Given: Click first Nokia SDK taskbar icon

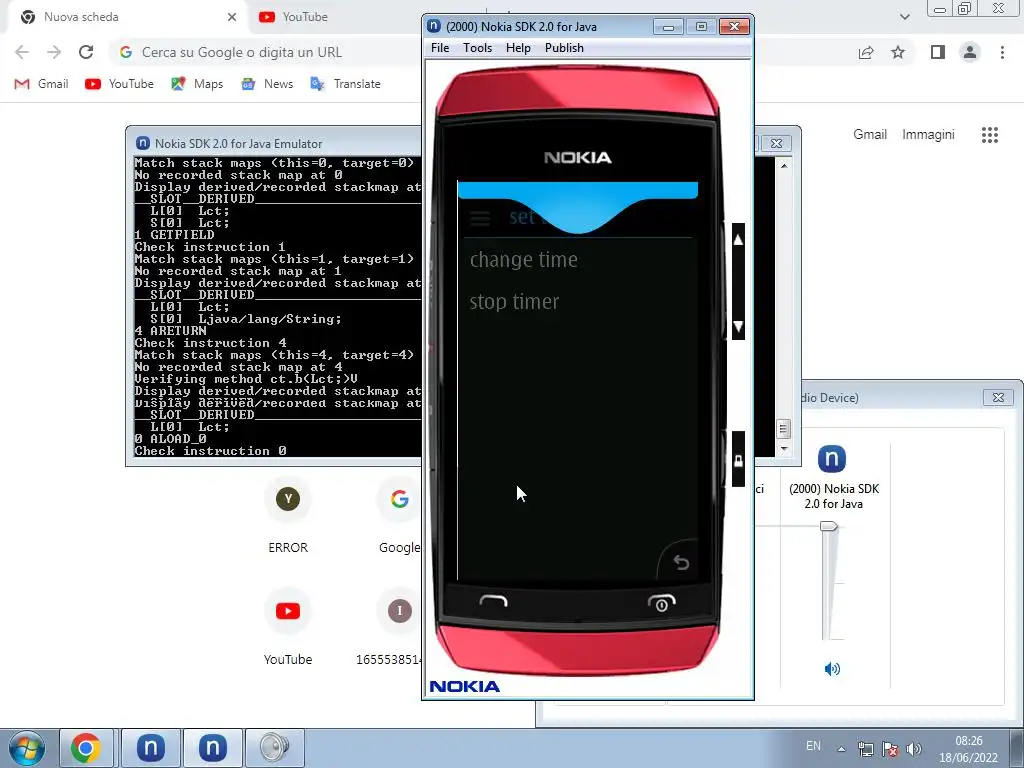Looking at the screenshot, I should tap(150, 748).
